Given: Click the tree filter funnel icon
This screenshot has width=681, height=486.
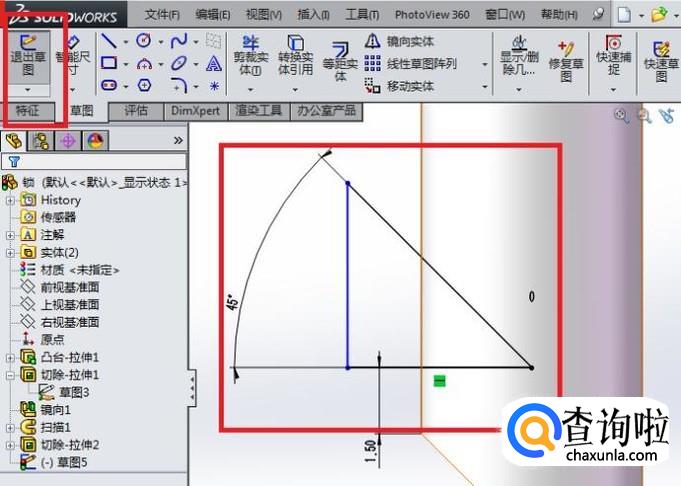Looking at the screenshot, I should point(14,162).
